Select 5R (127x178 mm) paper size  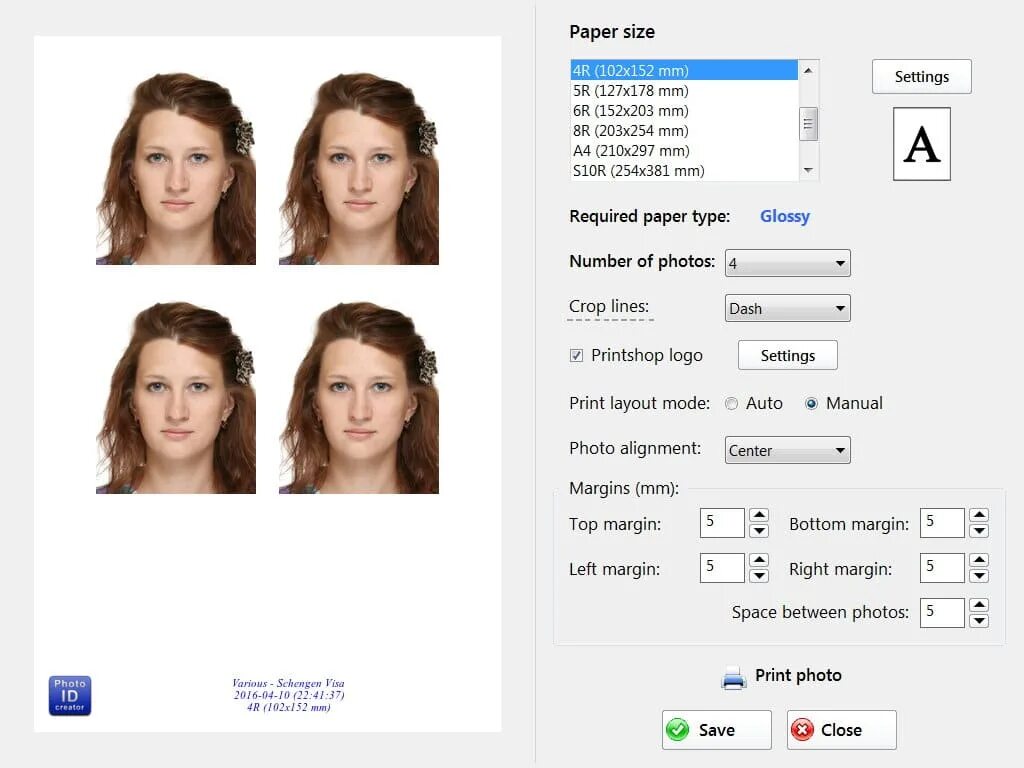point(684,90)
